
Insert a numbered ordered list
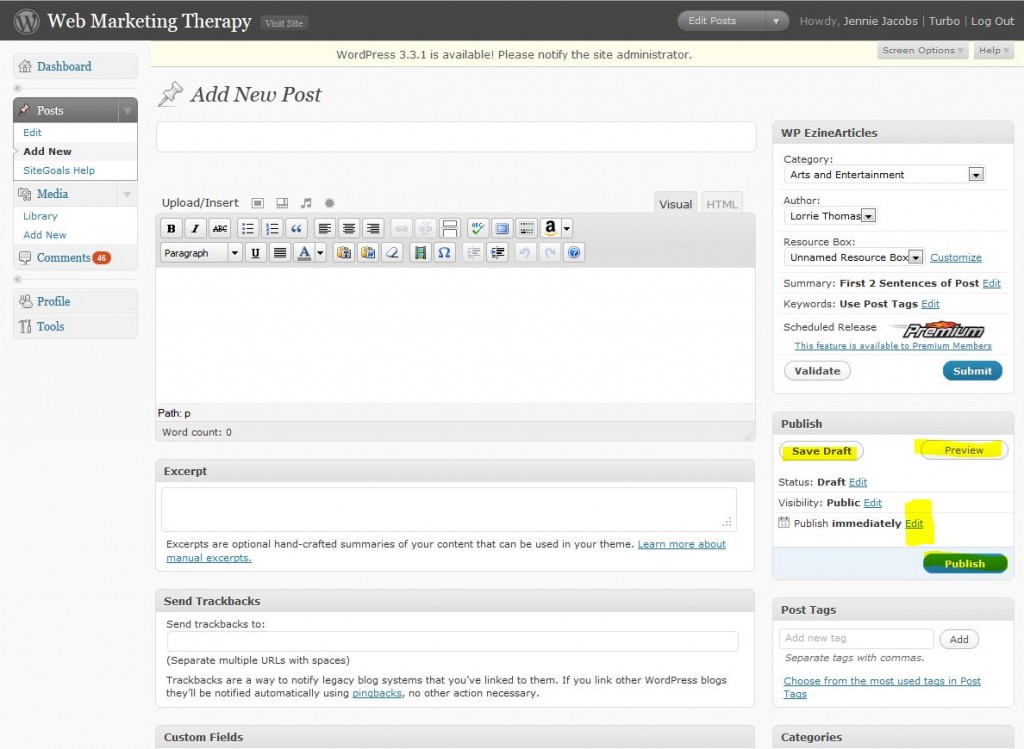[272, 229]
